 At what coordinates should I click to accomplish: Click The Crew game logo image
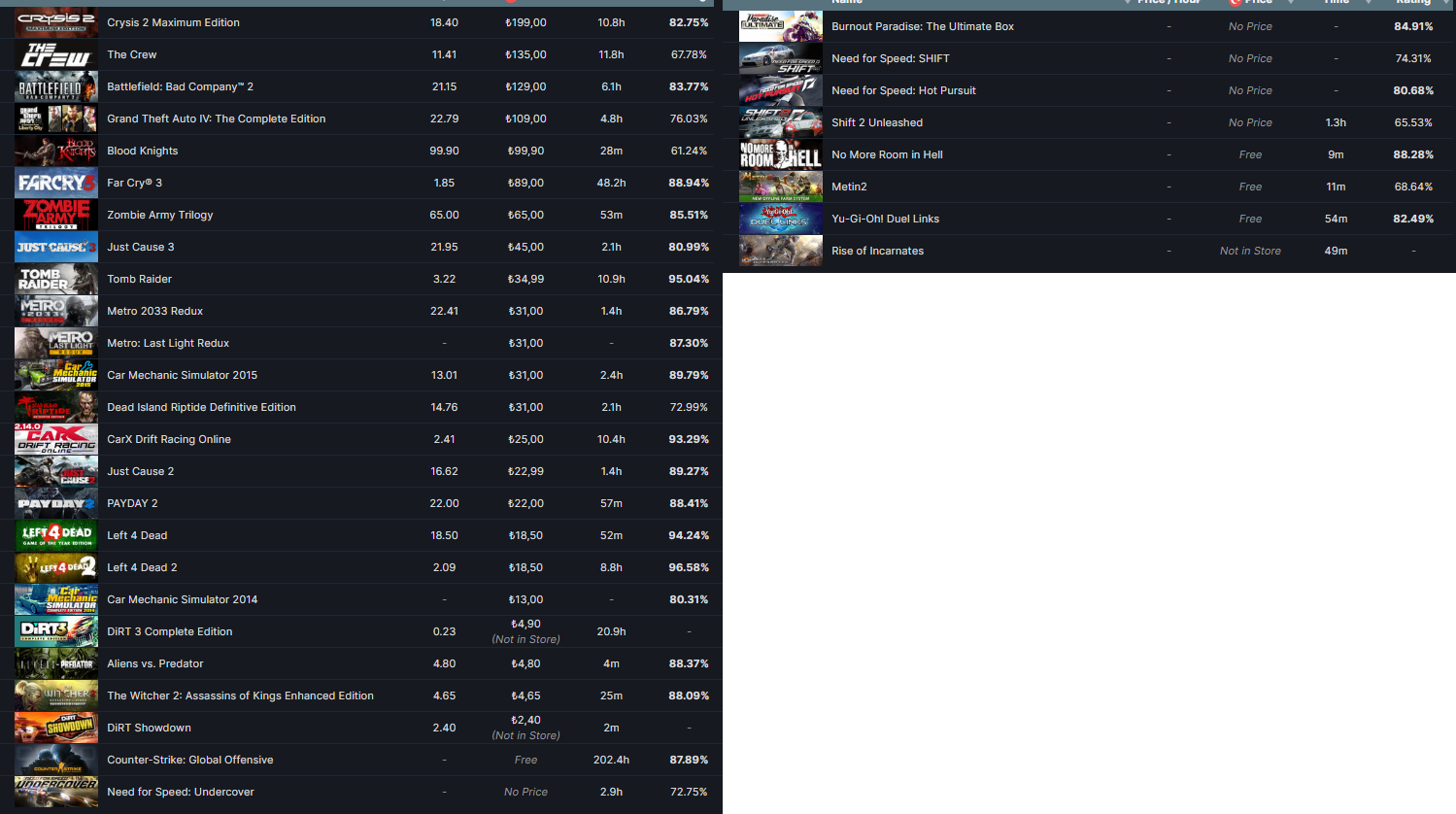[56, 54]
